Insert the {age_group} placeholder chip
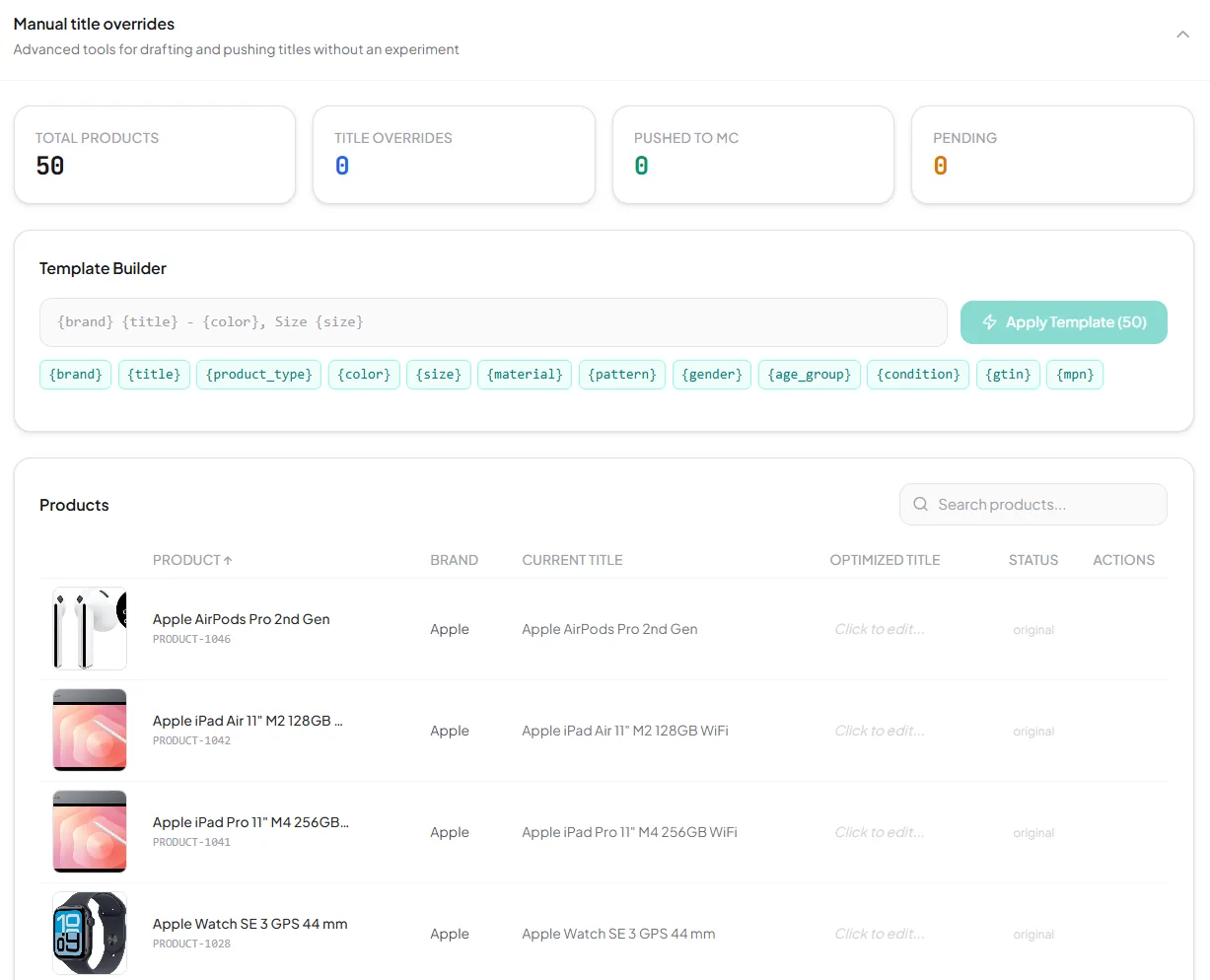Image resolution: width=1210 pixels, height=980 pixels. coord(810,375)
